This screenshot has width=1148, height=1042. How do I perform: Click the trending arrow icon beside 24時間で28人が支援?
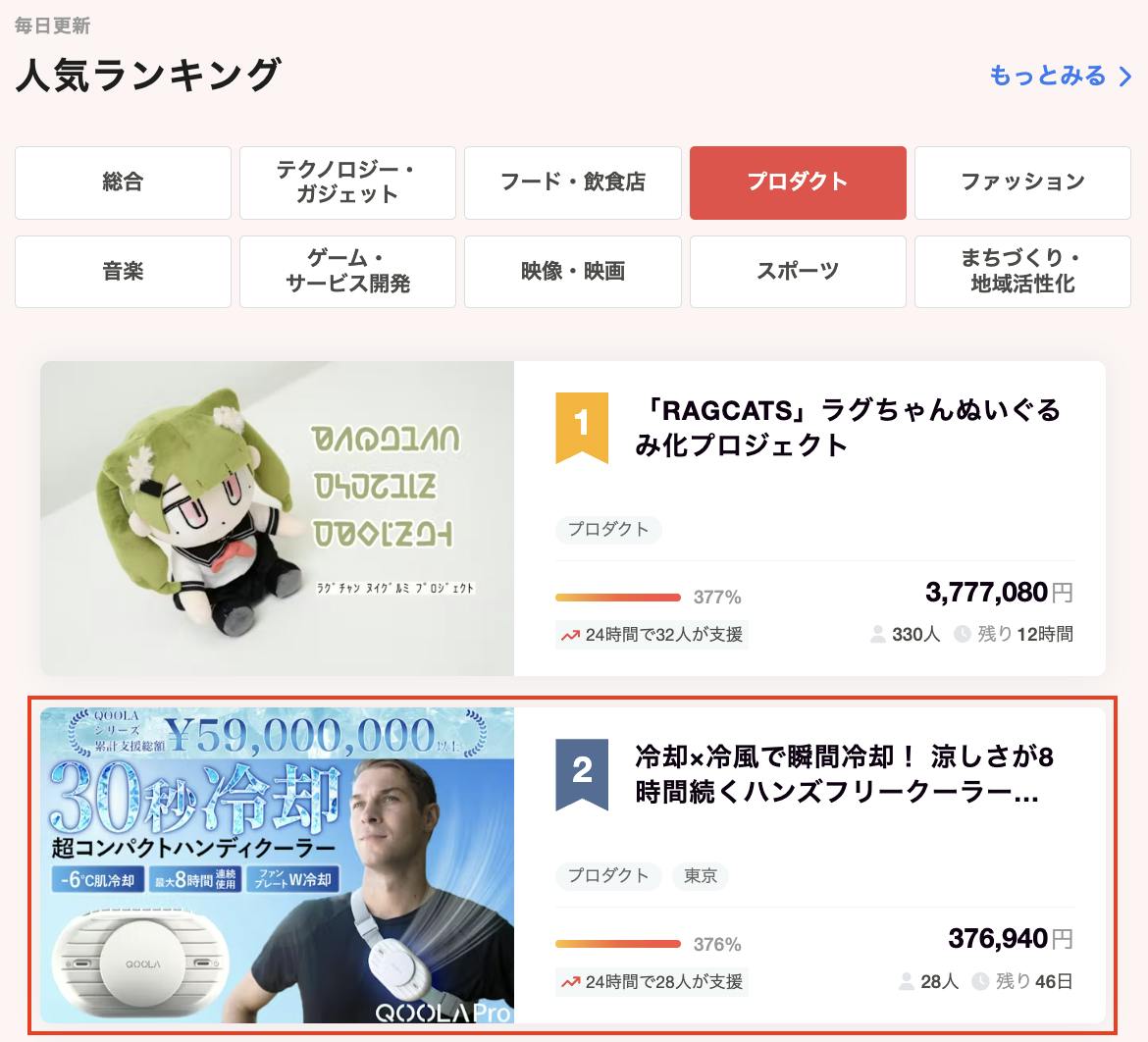coord(570,983)
